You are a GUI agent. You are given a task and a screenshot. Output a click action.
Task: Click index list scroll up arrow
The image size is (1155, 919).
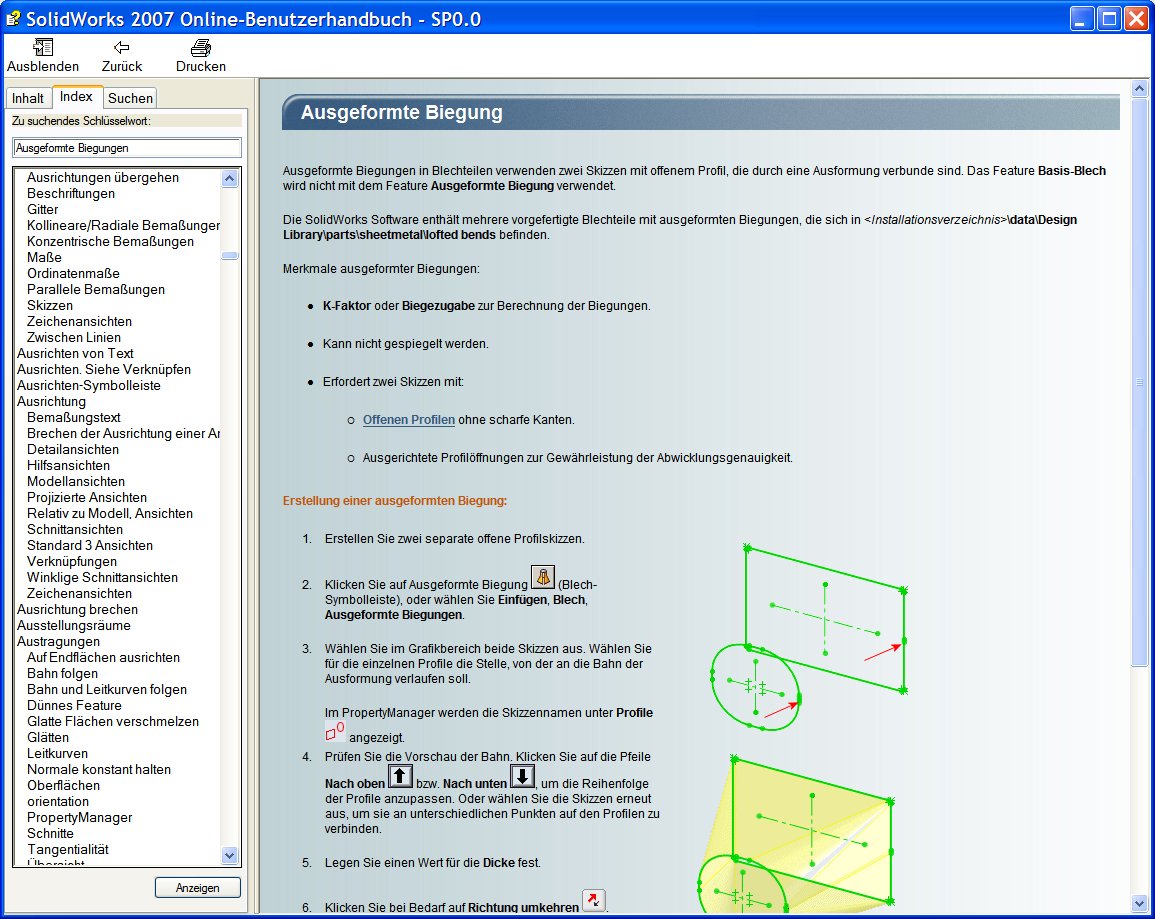(230, 178)
